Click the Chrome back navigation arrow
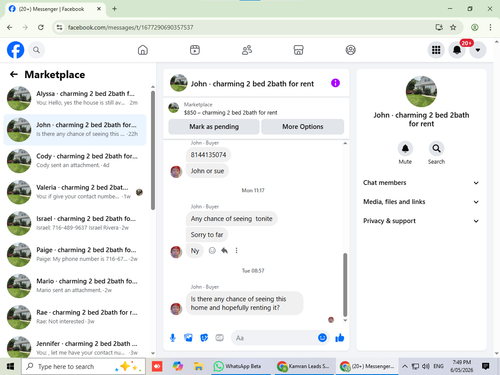This screenshot has height=375, width=500. pos(10,27)
